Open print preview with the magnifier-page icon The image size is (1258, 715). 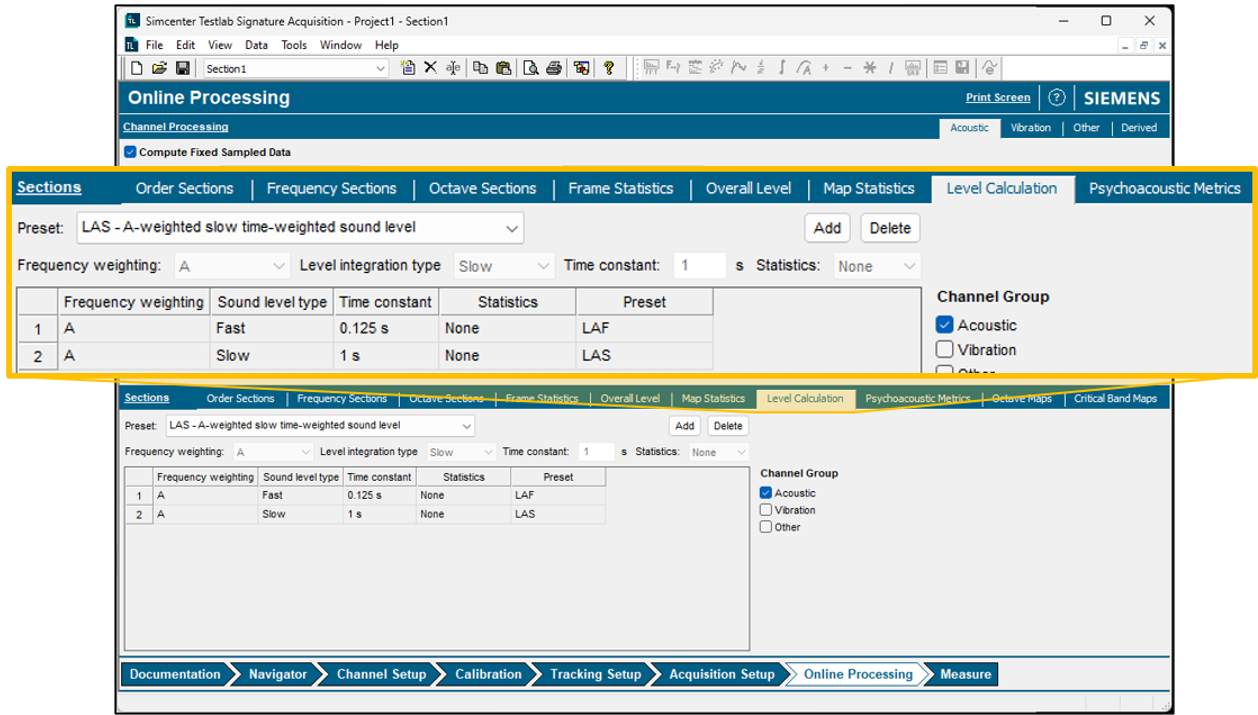531,68
